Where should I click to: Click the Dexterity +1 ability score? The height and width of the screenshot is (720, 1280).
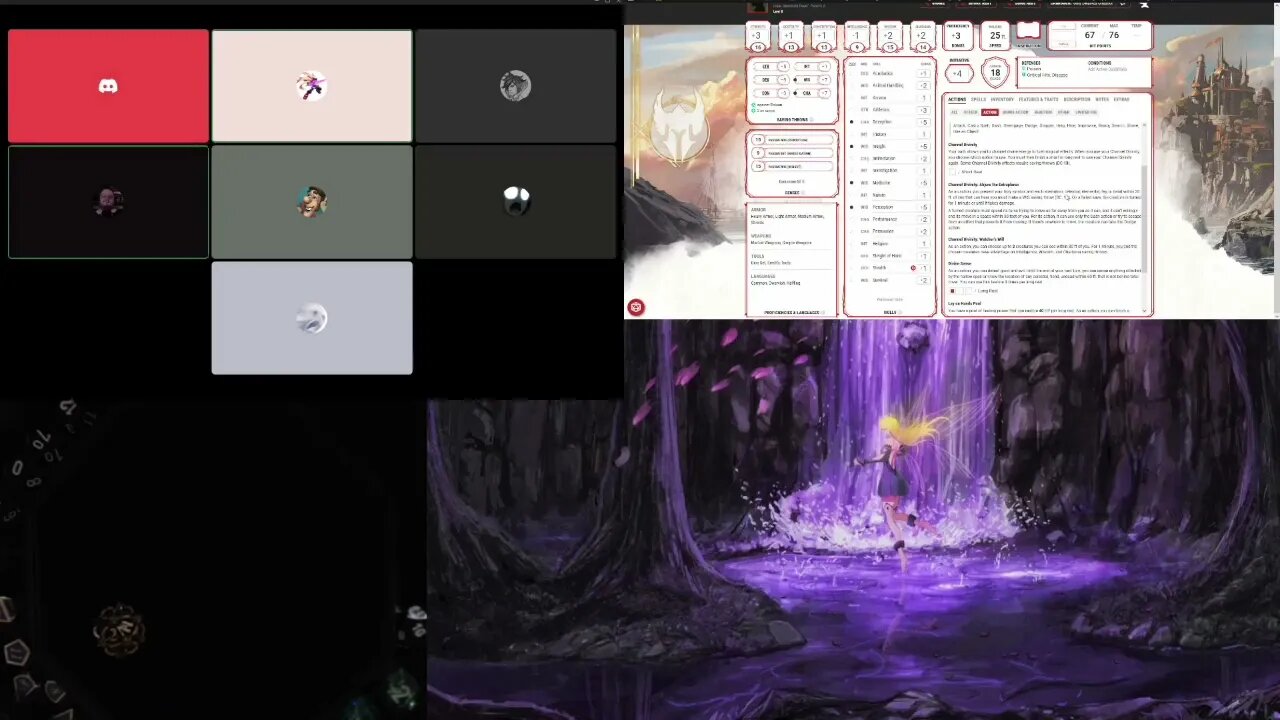790,36
